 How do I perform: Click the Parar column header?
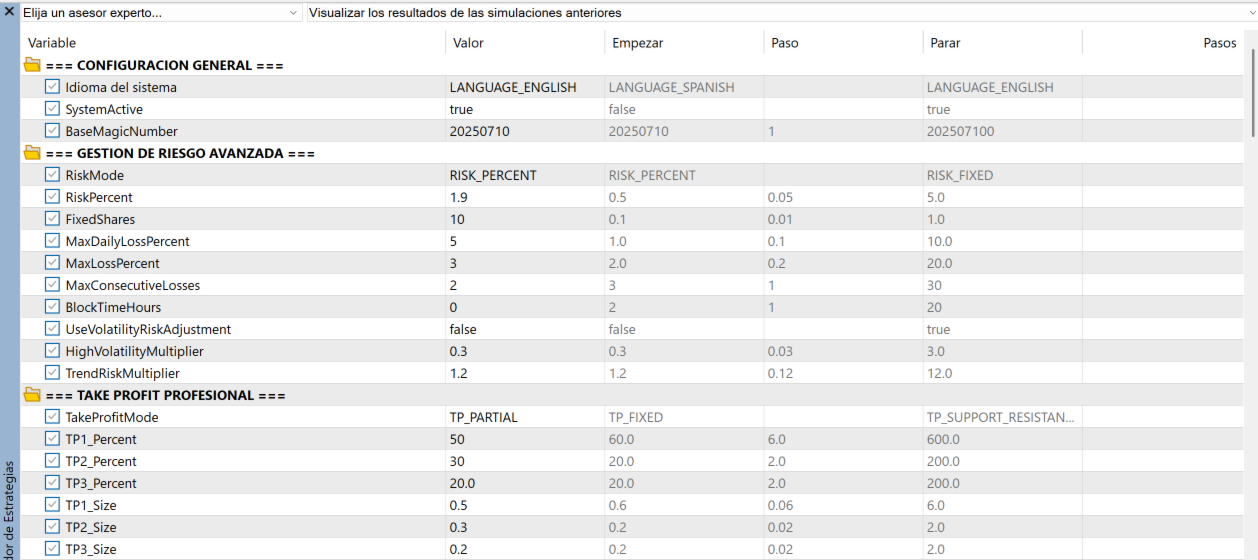pos(944,43)
